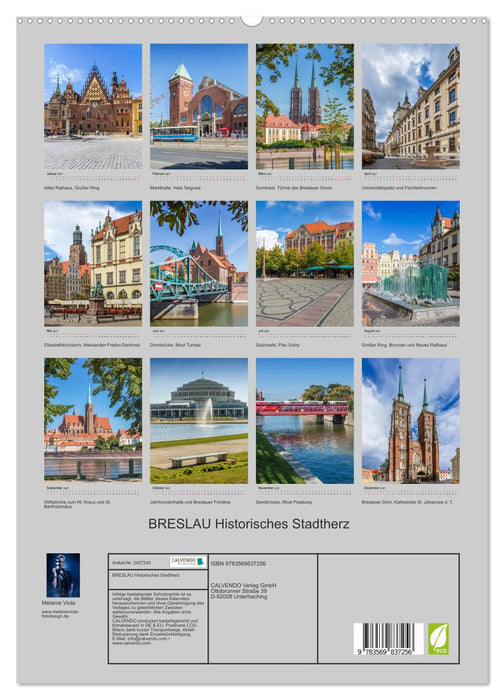Click the Melanie Viola portrait photo
The width and height of the screenshot is (504, 700).
[63, 575]
